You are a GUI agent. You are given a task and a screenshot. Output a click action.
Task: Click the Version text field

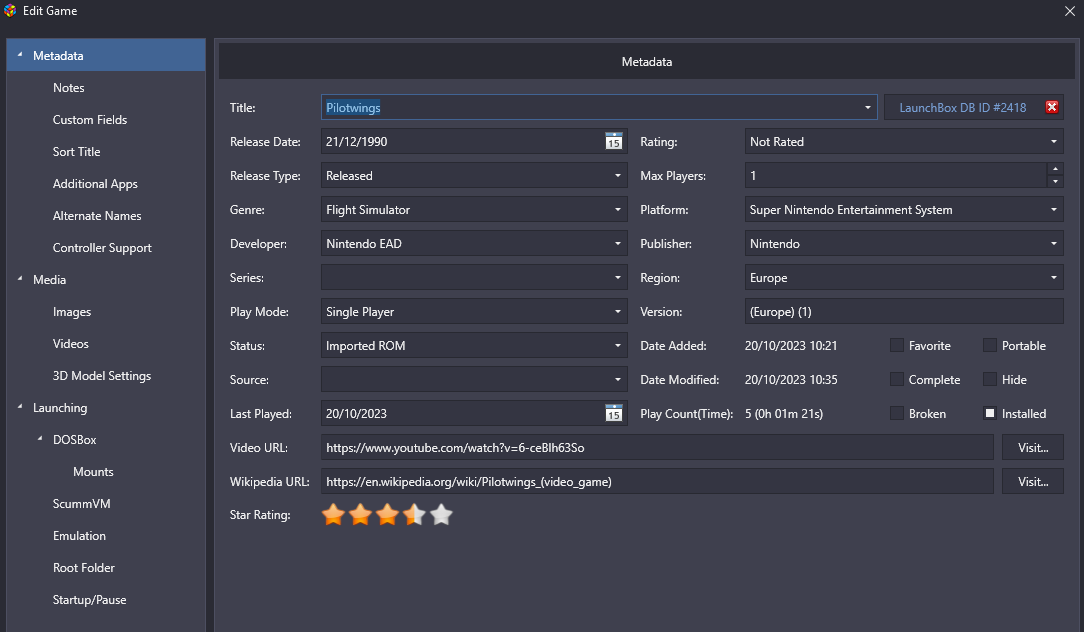pyautogui.click(x=904, y=312)
